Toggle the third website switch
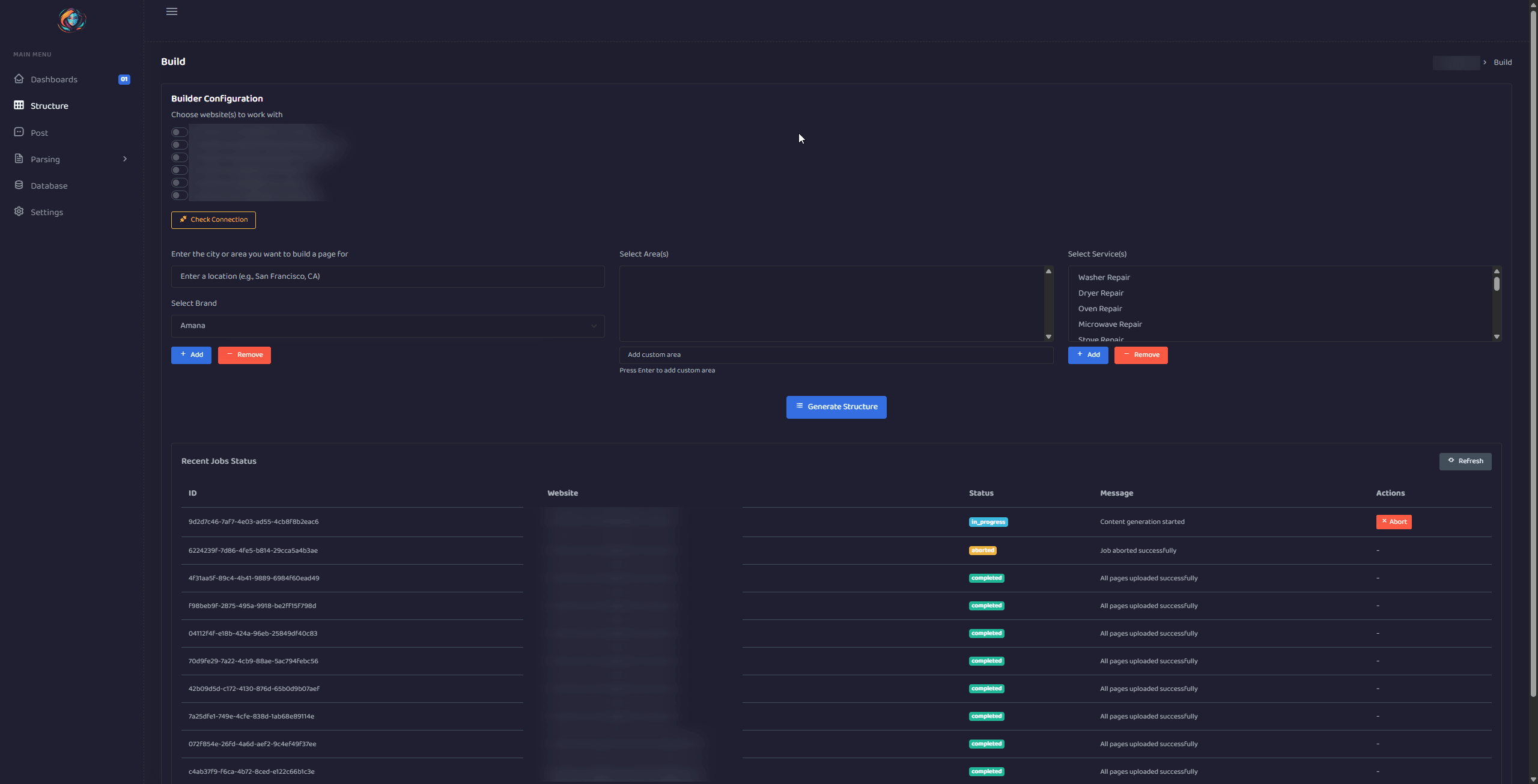The image size is (1538, 784). (x=179, y=157)
